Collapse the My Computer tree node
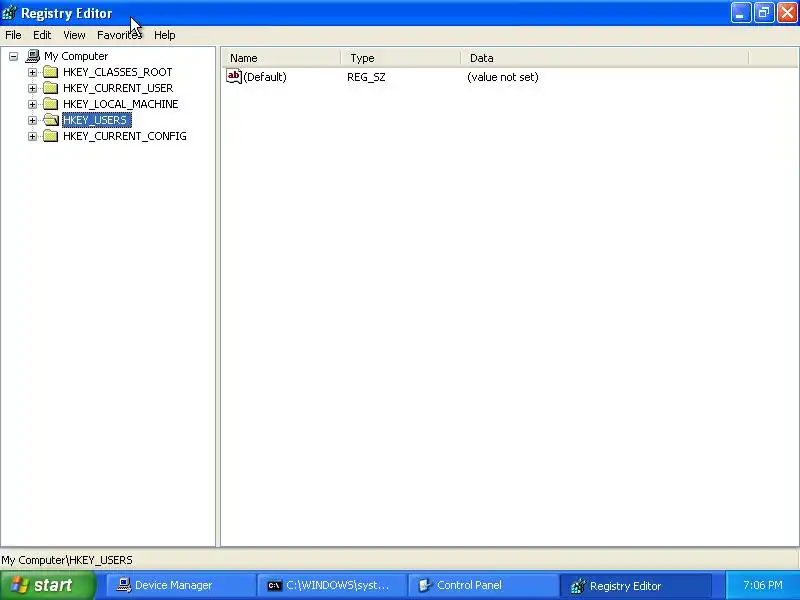 pyautogui.click(x=14, y=56)
